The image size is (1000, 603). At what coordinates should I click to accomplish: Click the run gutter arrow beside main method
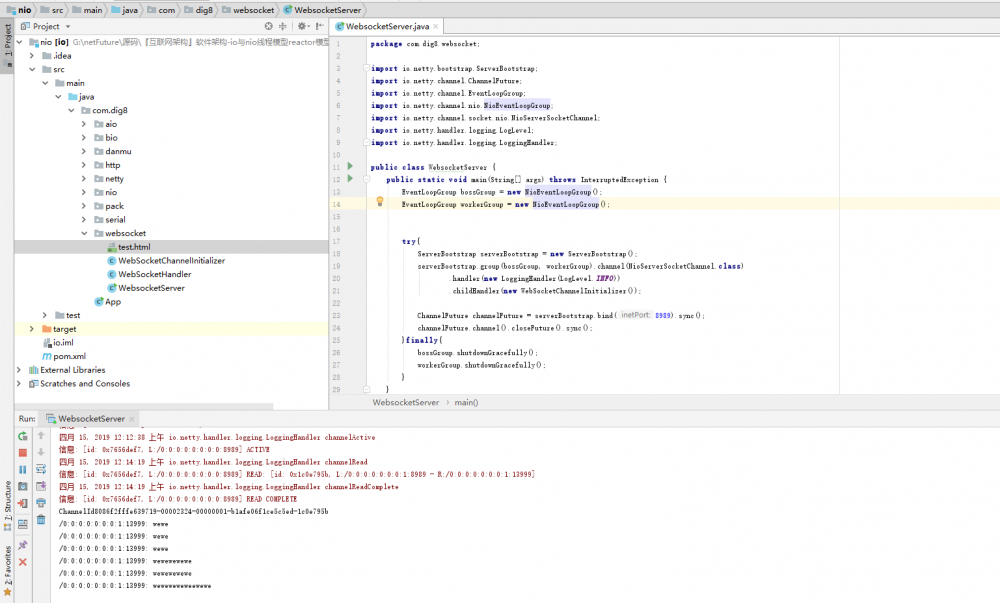pyautogui.click(x=350, y=178)
